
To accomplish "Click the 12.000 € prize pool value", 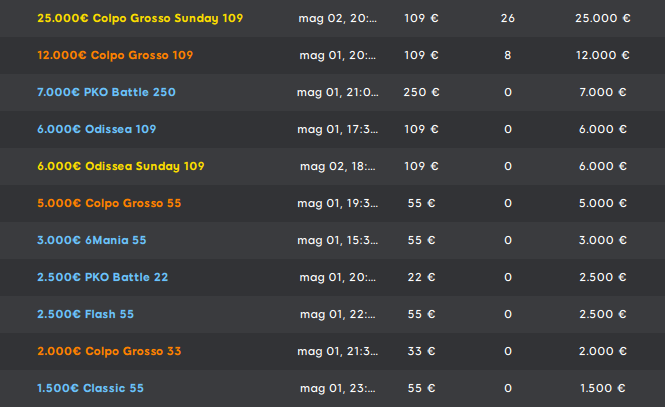I will coord(603,55).
